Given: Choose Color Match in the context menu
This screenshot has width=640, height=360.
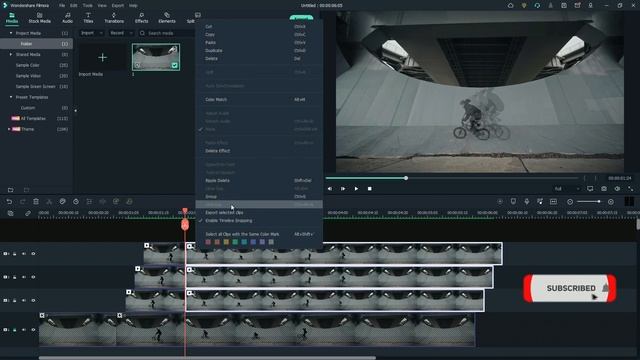Looking at the screenshot, I should click(259, 100).
